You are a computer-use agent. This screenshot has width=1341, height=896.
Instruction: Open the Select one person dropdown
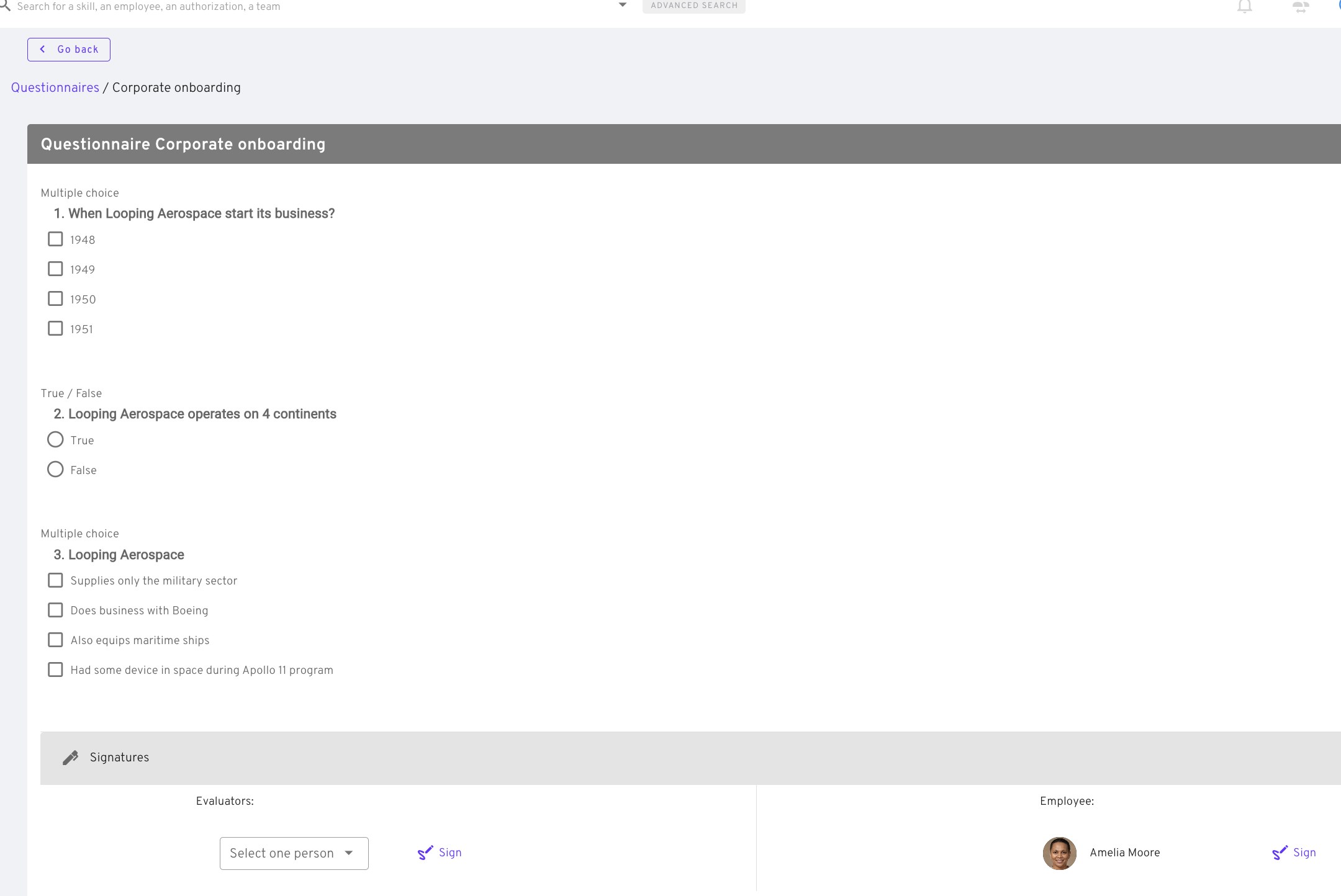click(294, 853)
